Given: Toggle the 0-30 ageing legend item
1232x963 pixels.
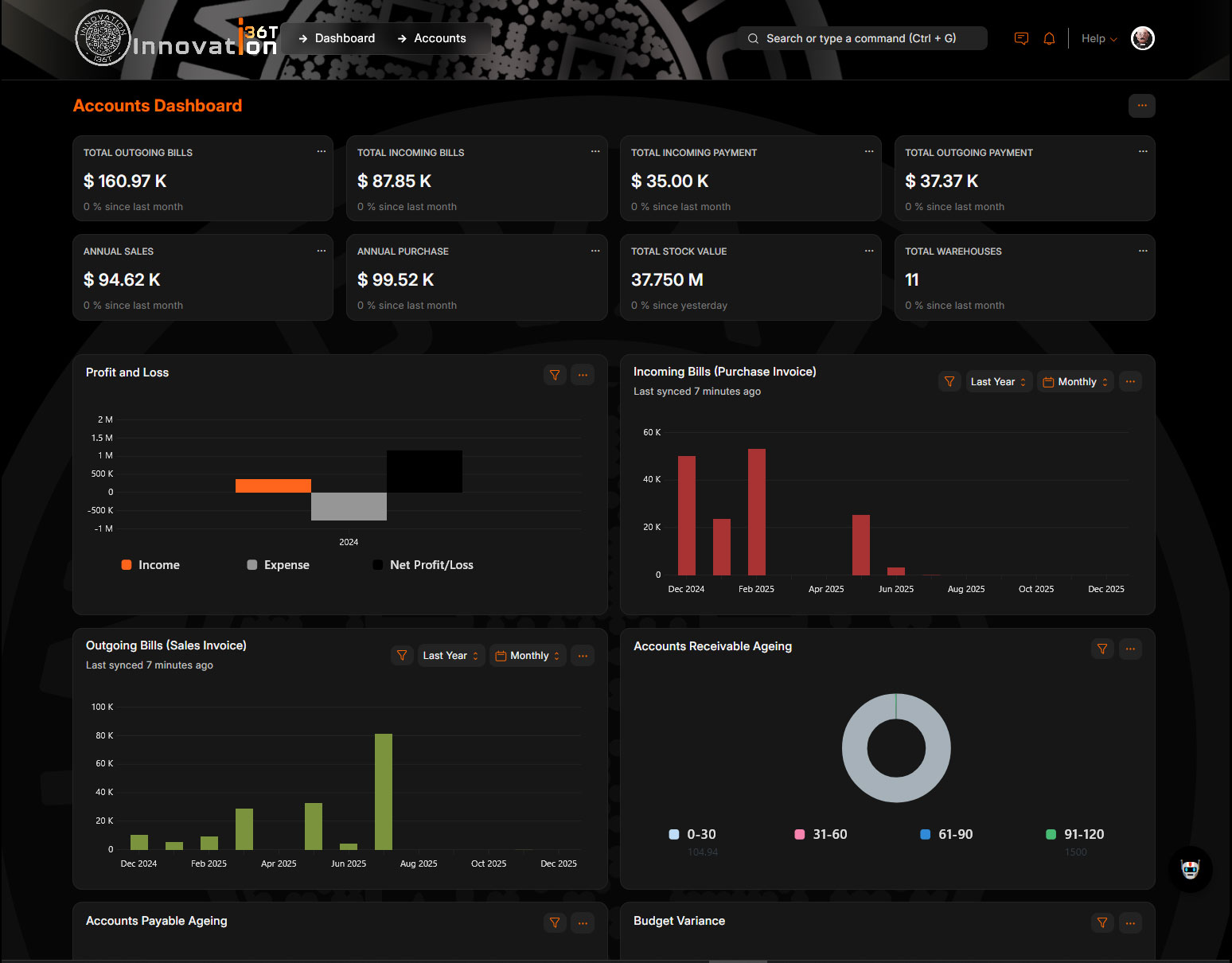Looking at the screenshot, I should tap(692, 834).
